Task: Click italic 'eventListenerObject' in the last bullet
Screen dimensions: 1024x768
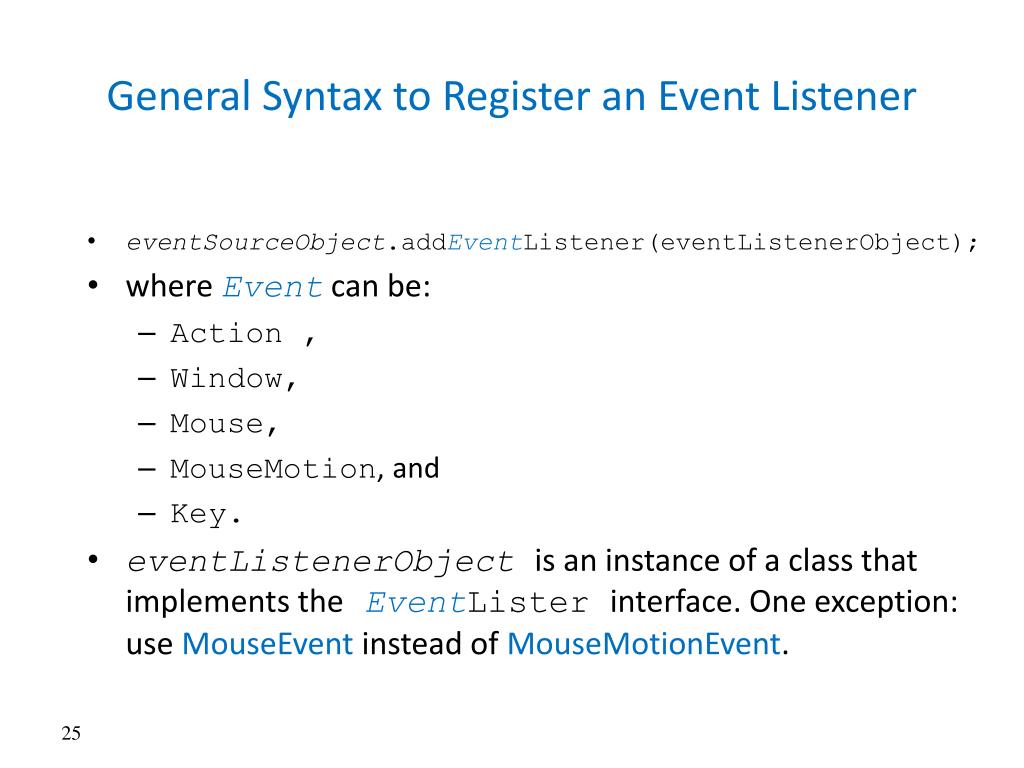Action: click(320, 561)
